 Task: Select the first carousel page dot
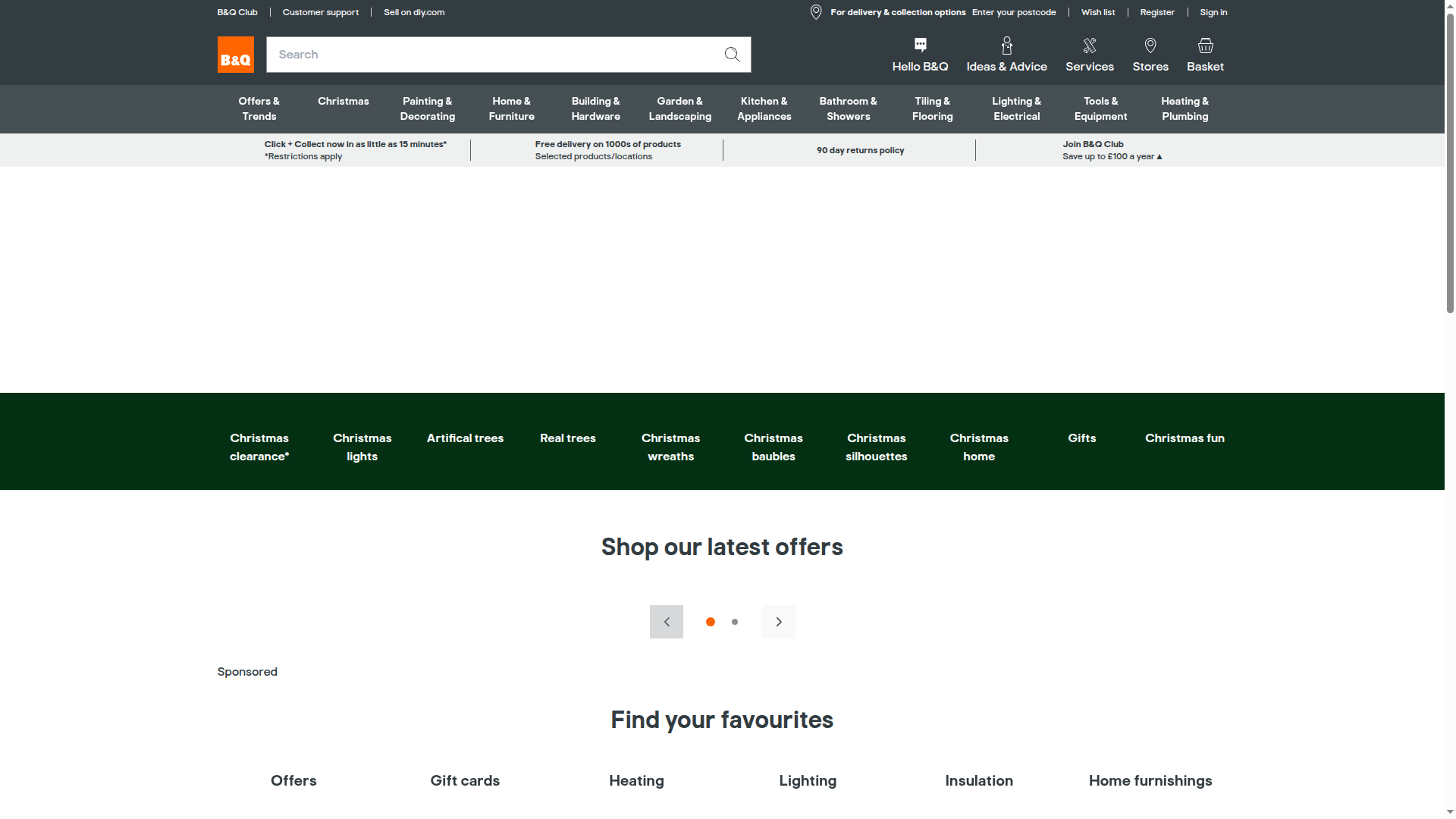pyautogui.click(x=710, y=621)
